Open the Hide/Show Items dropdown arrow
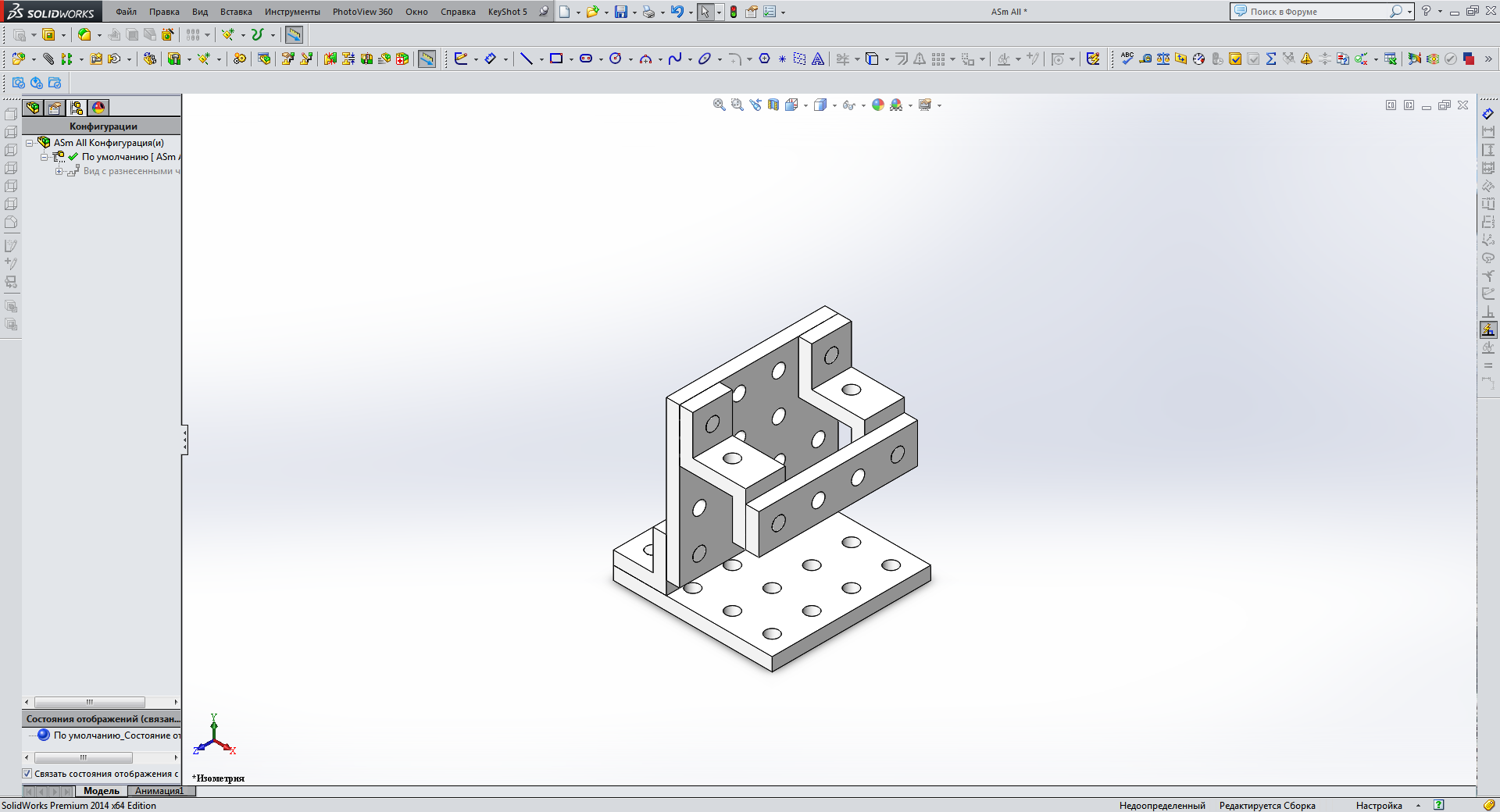Image resolution: width=1500 pixels, height=812 pixels. coord(863,105)
